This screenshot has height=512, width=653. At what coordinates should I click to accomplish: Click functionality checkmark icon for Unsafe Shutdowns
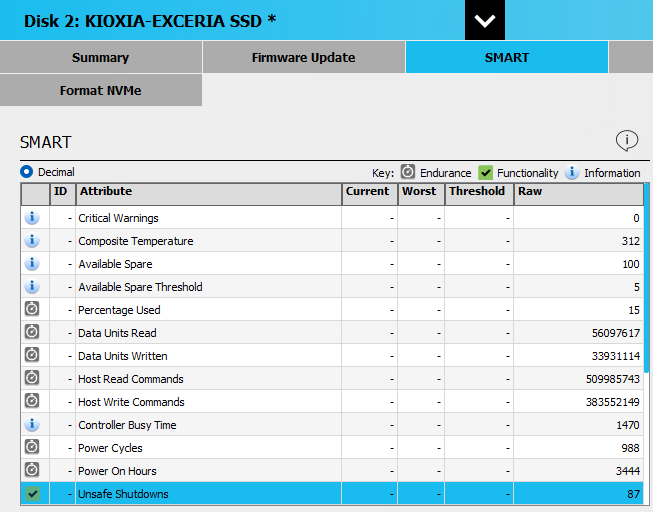32,494
